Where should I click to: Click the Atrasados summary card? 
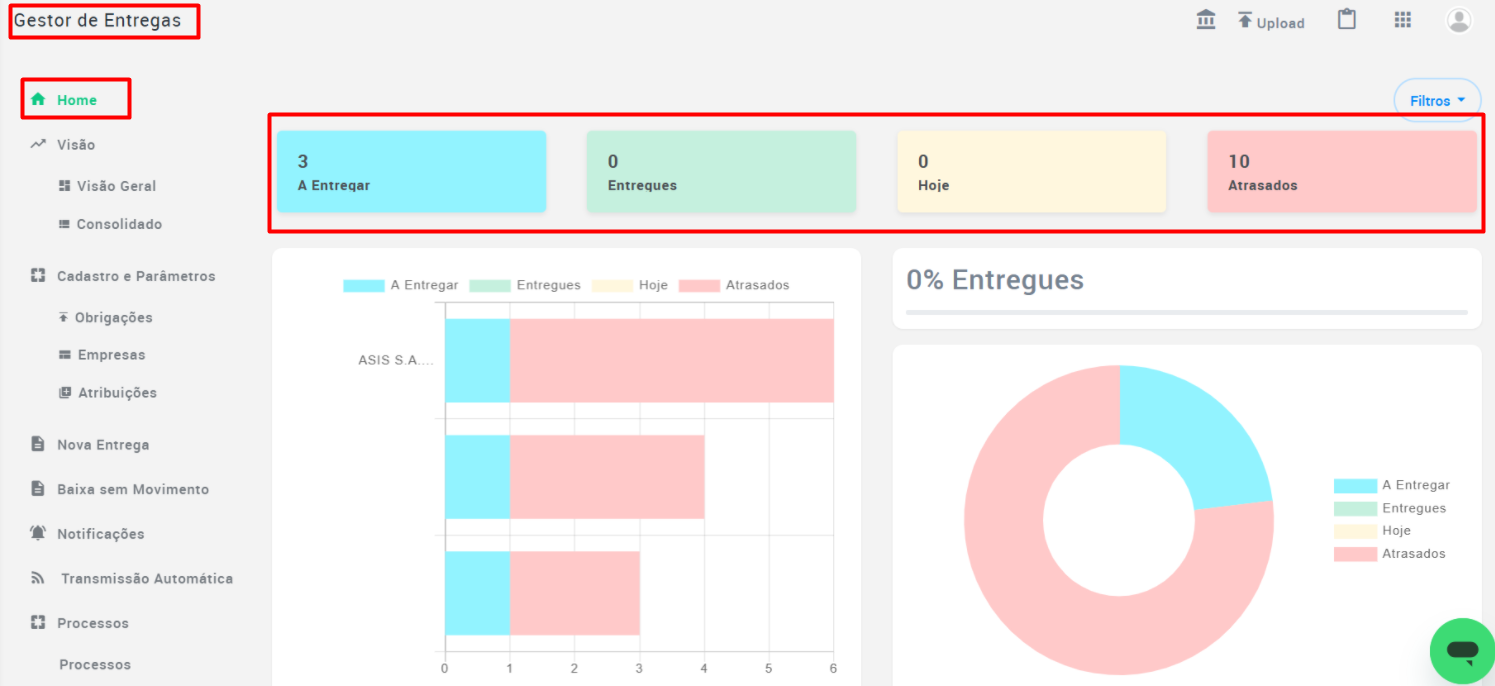pos(1342,171)
